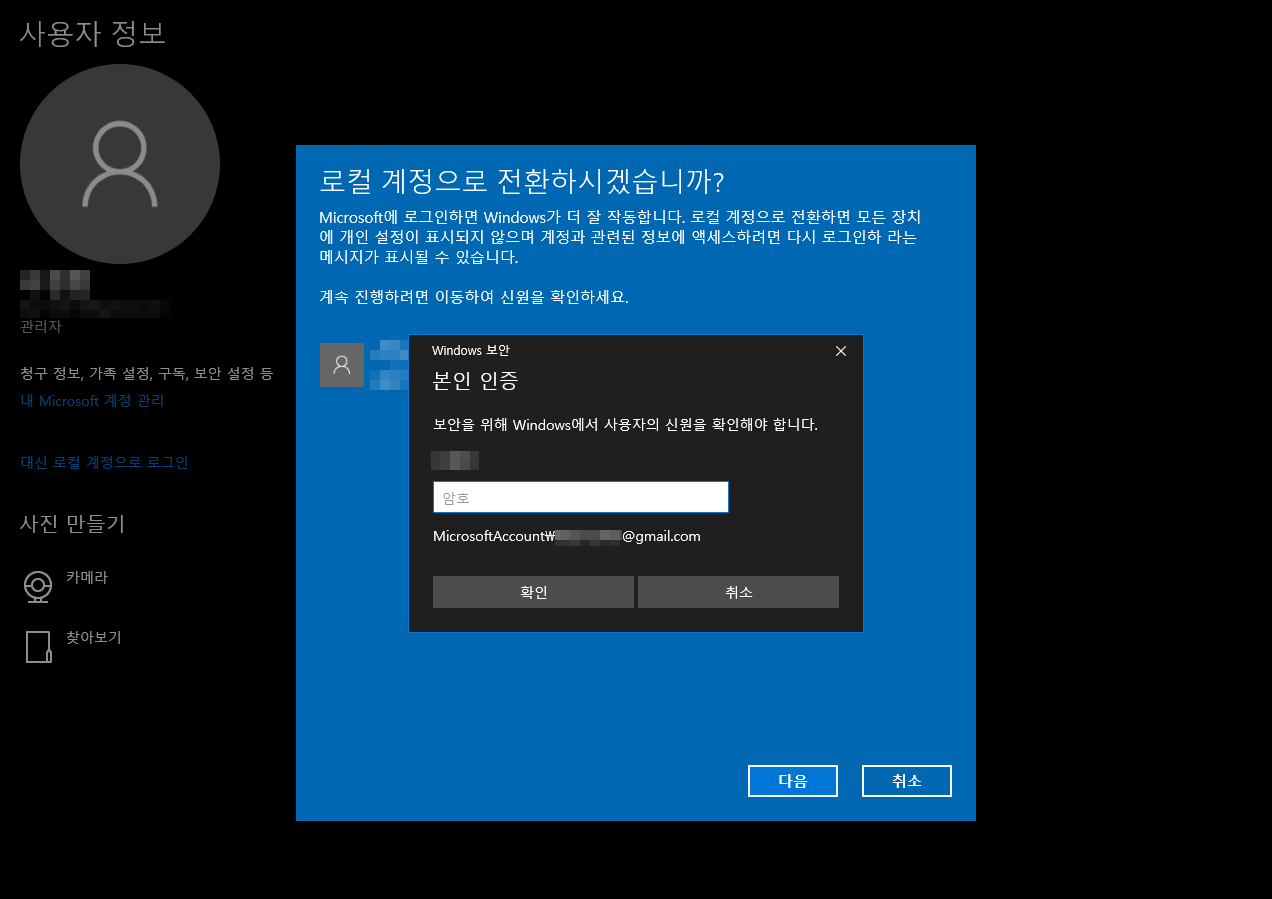Select the document icon next to 찾아보기
1272x899 pixels.
coord(37,647)
